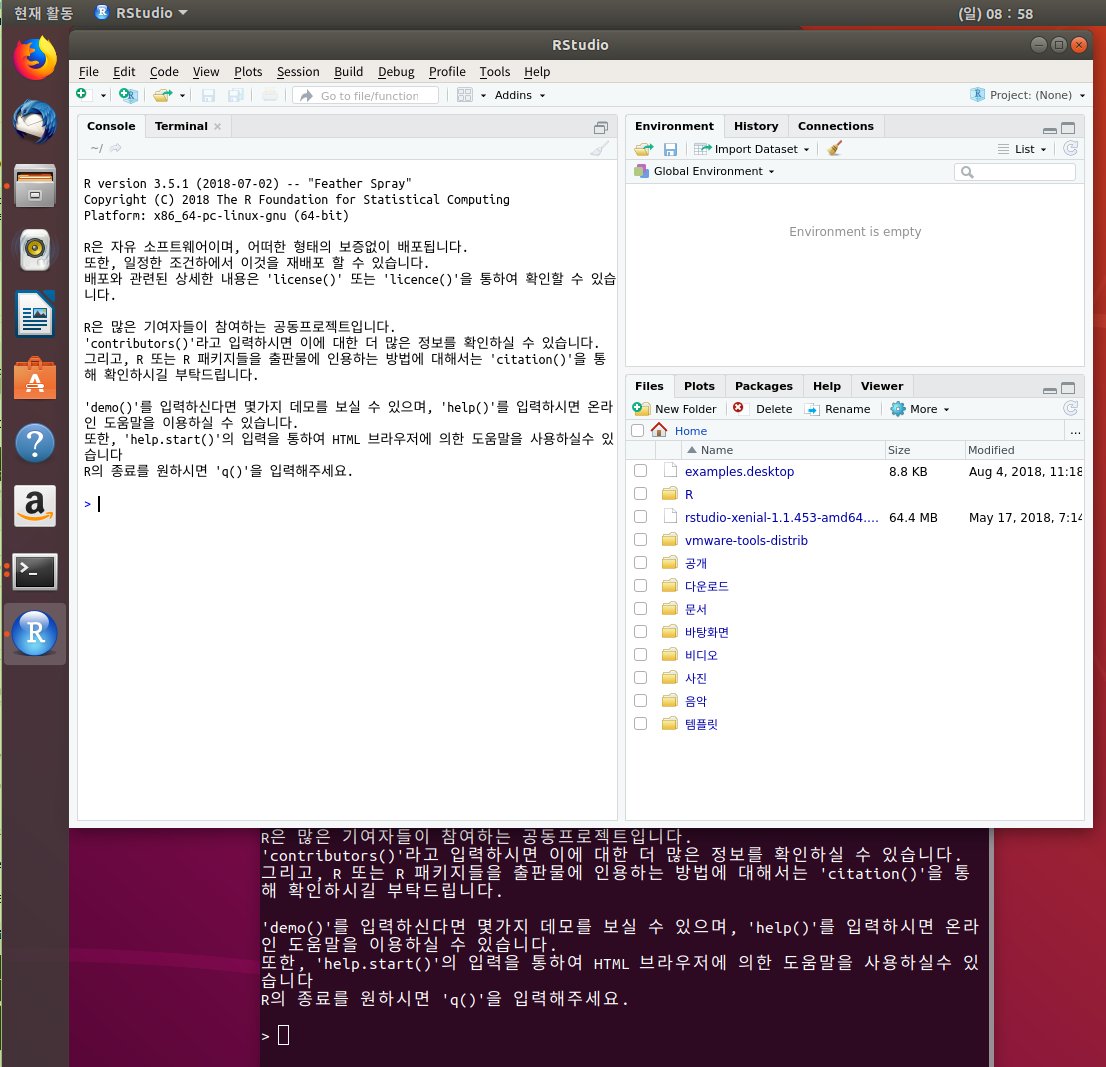Open the Terminal from the dock
The height and width of the screenshot is (1067, 1106).
(x=35, y=571)
